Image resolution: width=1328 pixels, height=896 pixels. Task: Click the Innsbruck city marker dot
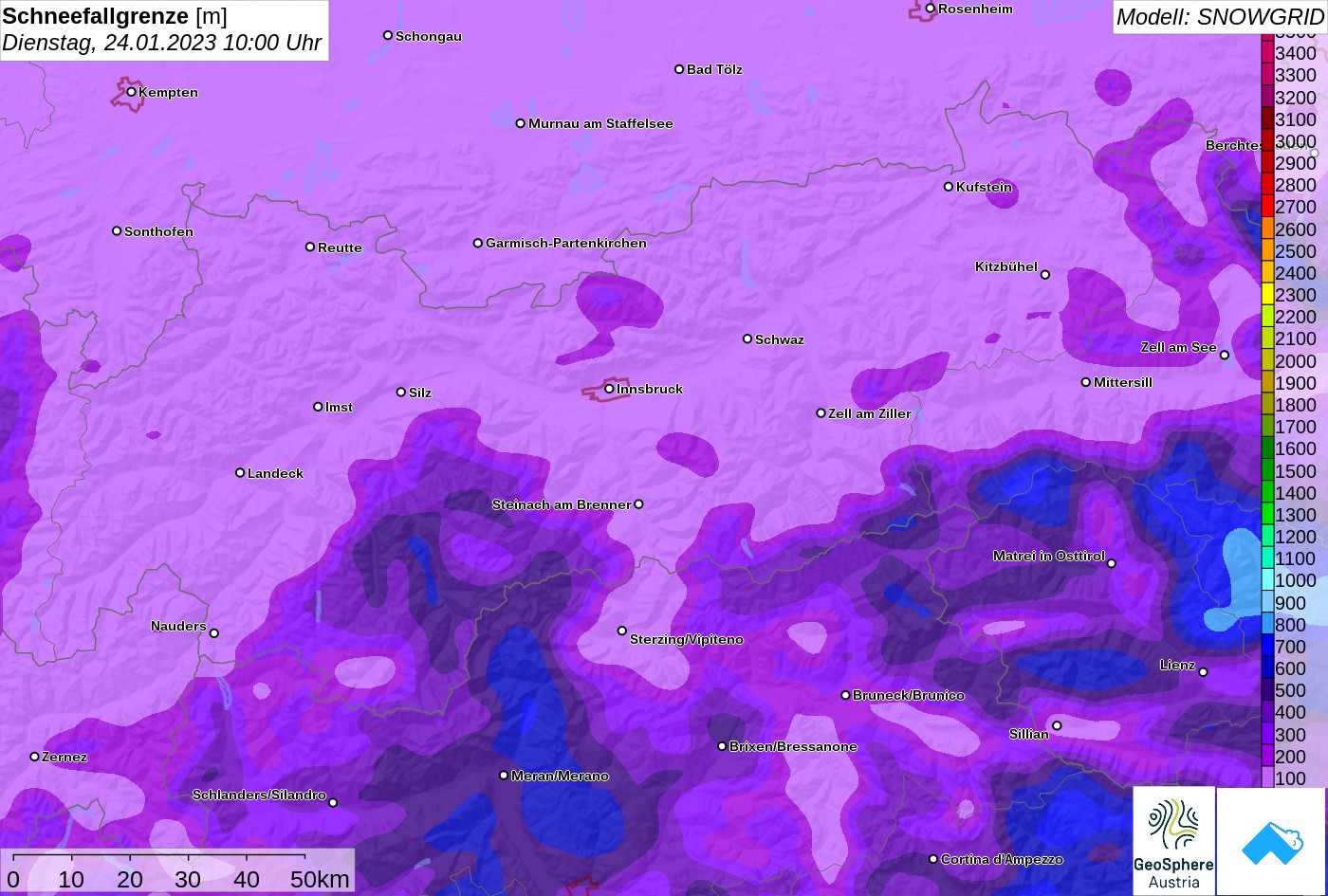point(609,389)
